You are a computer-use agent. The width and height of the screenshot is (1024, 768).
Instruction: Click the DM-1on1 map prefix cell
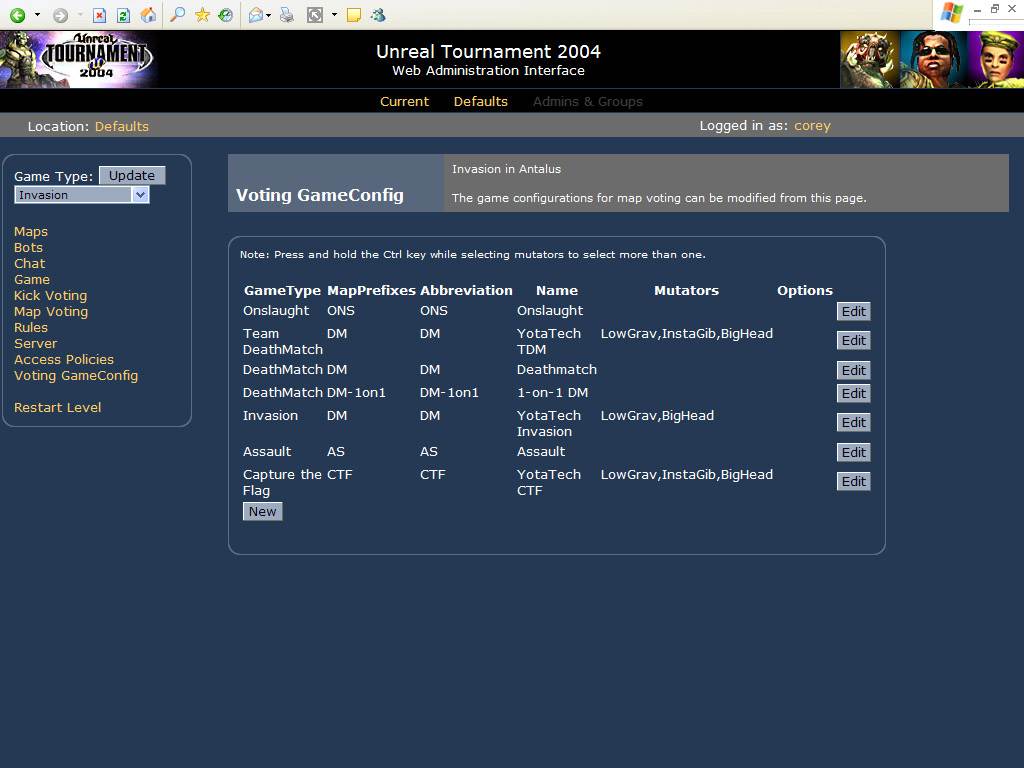pos(356,392)
